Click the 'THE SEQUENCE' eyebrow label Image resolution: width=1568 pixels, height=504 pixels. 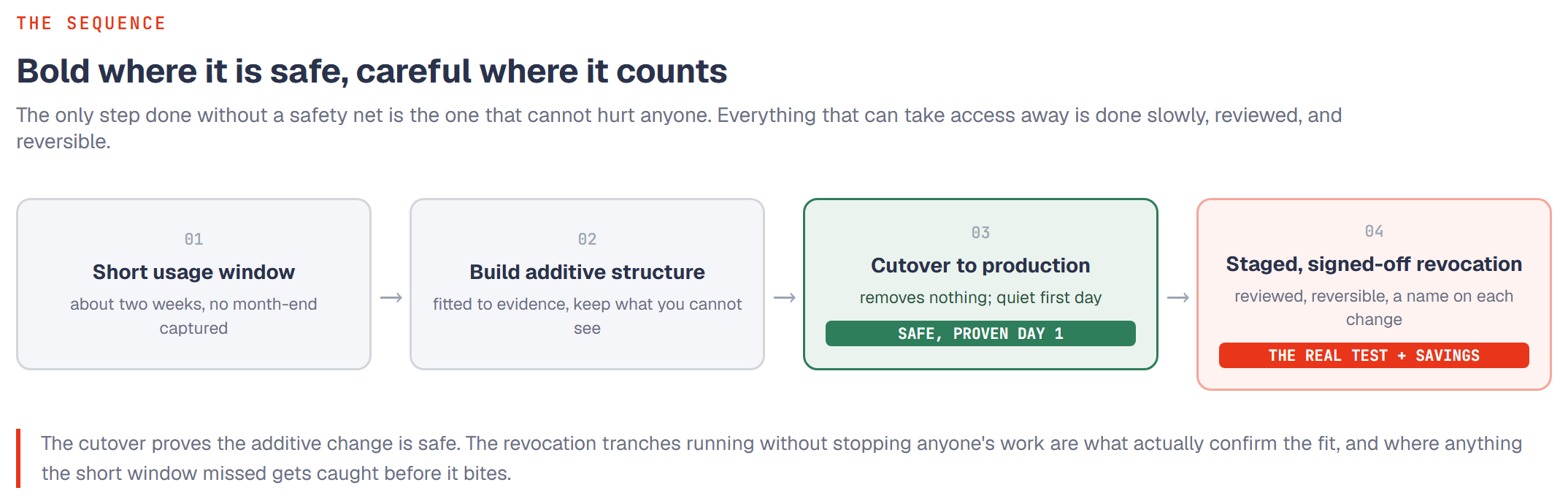[91, 23]
